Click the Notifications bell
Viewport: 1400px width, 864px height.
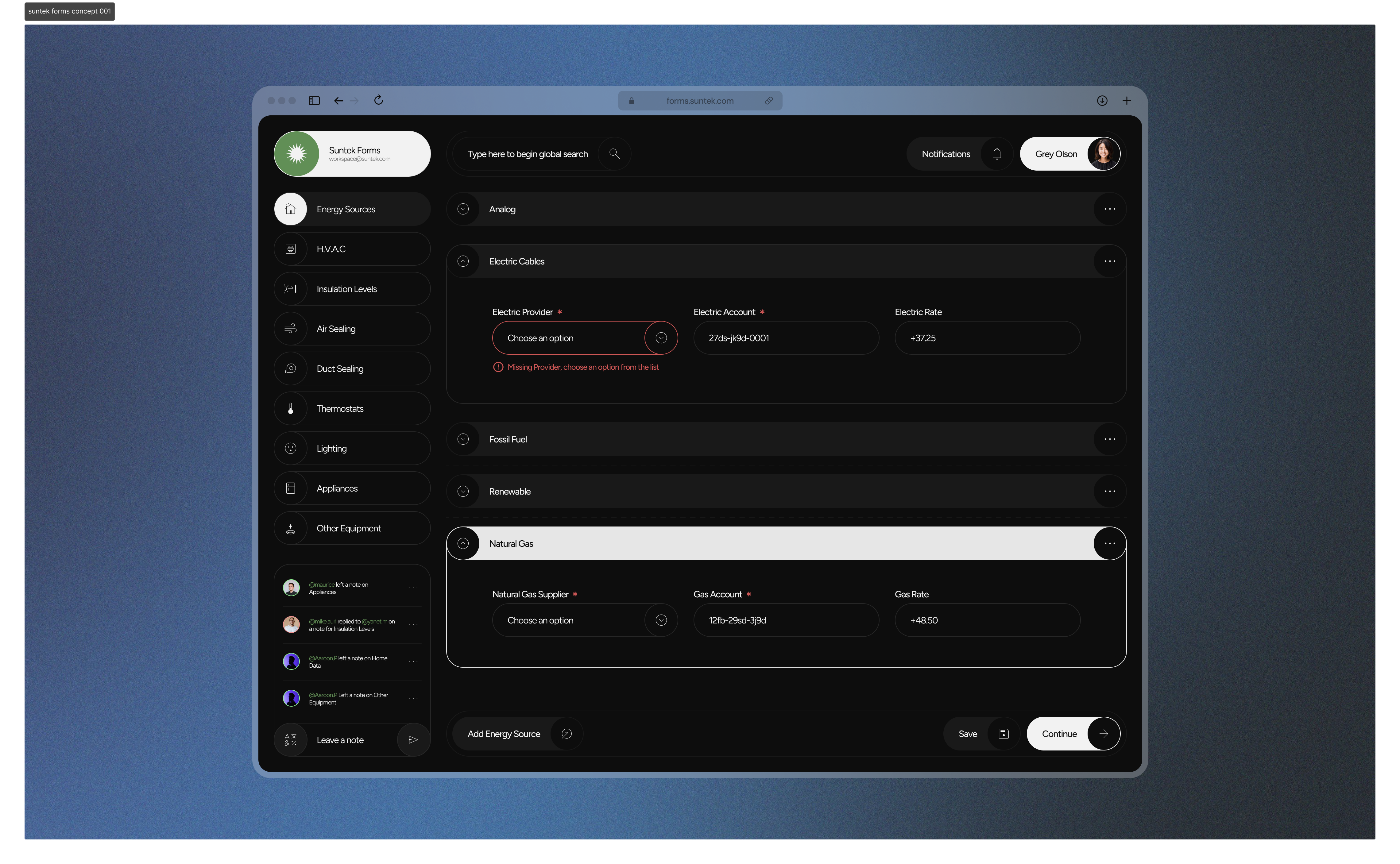[996, 153]
